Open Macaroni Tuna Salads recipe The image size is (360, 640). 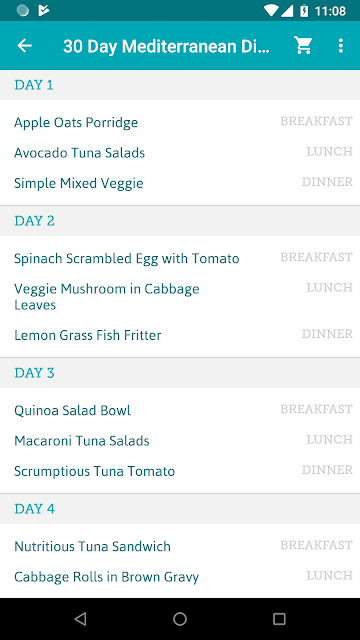[180, 441]
